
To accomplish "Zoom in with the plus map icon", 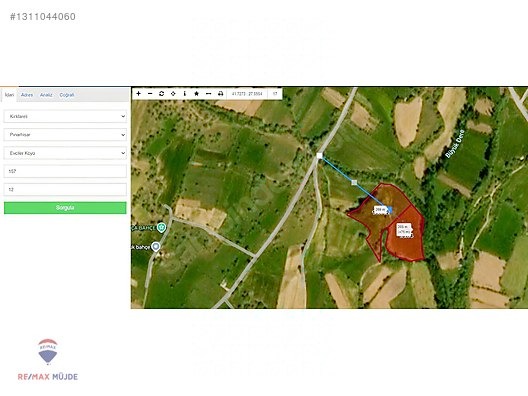I will click(x=138, y=93).
